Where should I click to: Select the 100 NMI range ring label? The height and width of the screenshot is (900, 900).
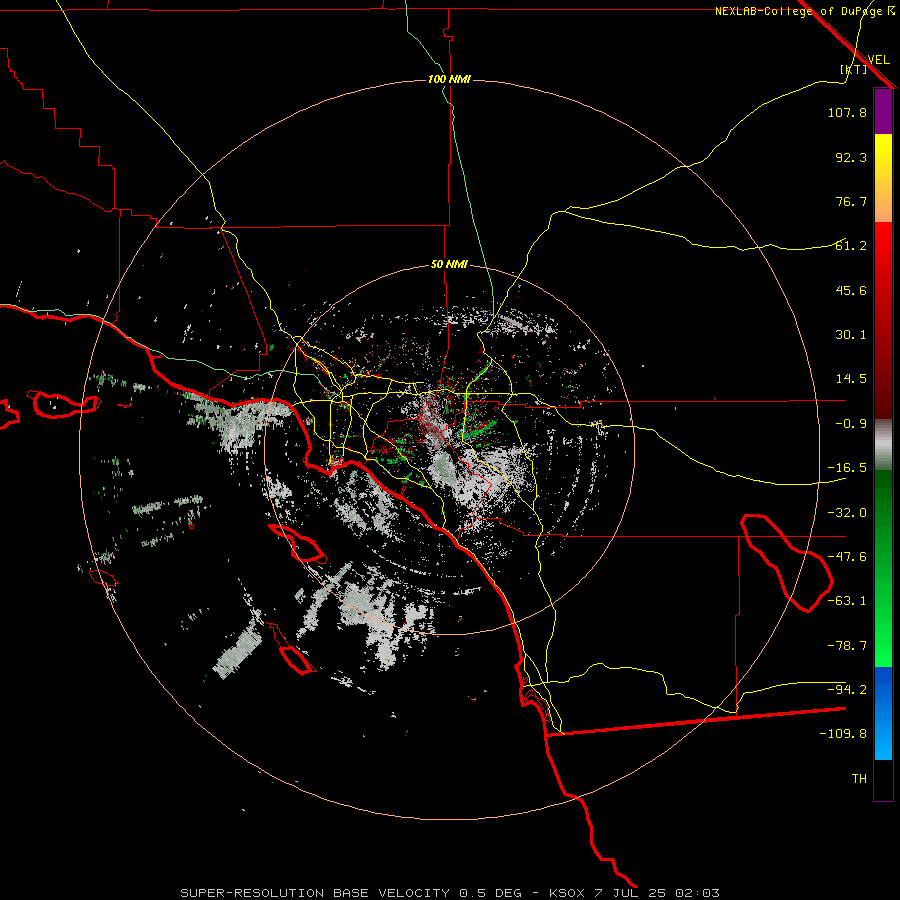(449, 79)
